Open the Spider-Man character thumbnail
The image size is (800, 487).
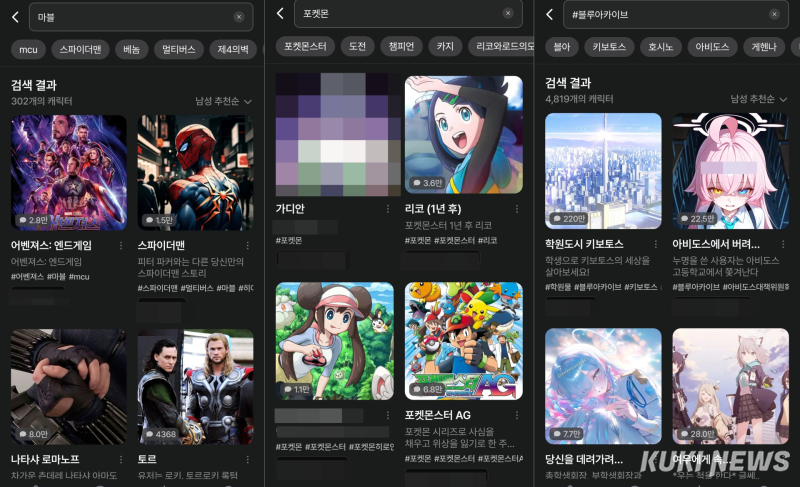(195, 172)
